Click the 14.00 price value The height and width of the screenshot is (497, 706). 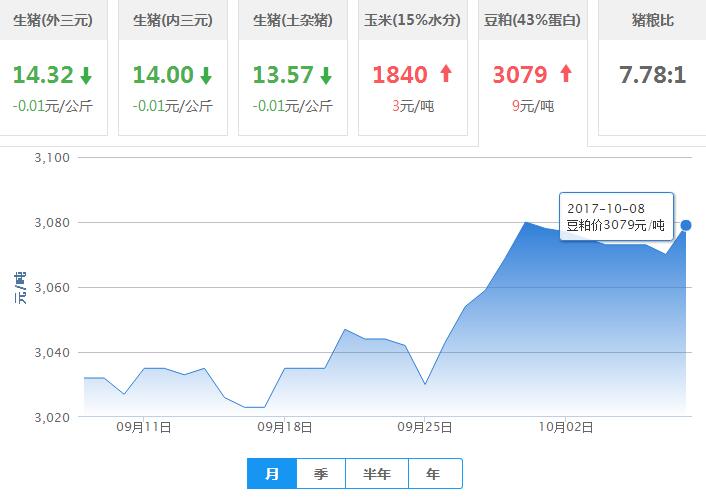click(x=163, y=75)
